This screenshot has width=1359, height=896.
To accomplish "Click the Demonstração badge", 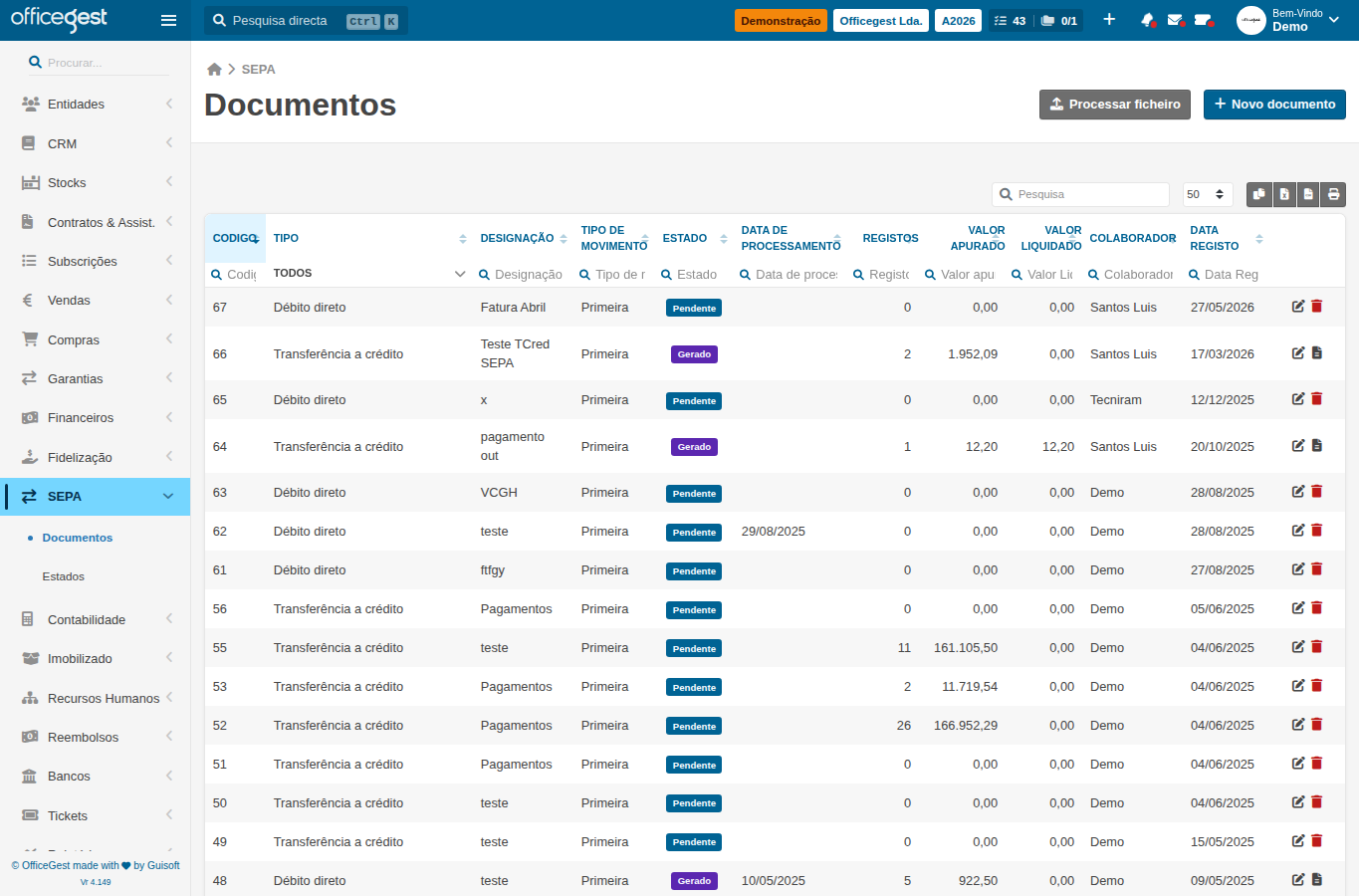I will click(x=781, y=20).
